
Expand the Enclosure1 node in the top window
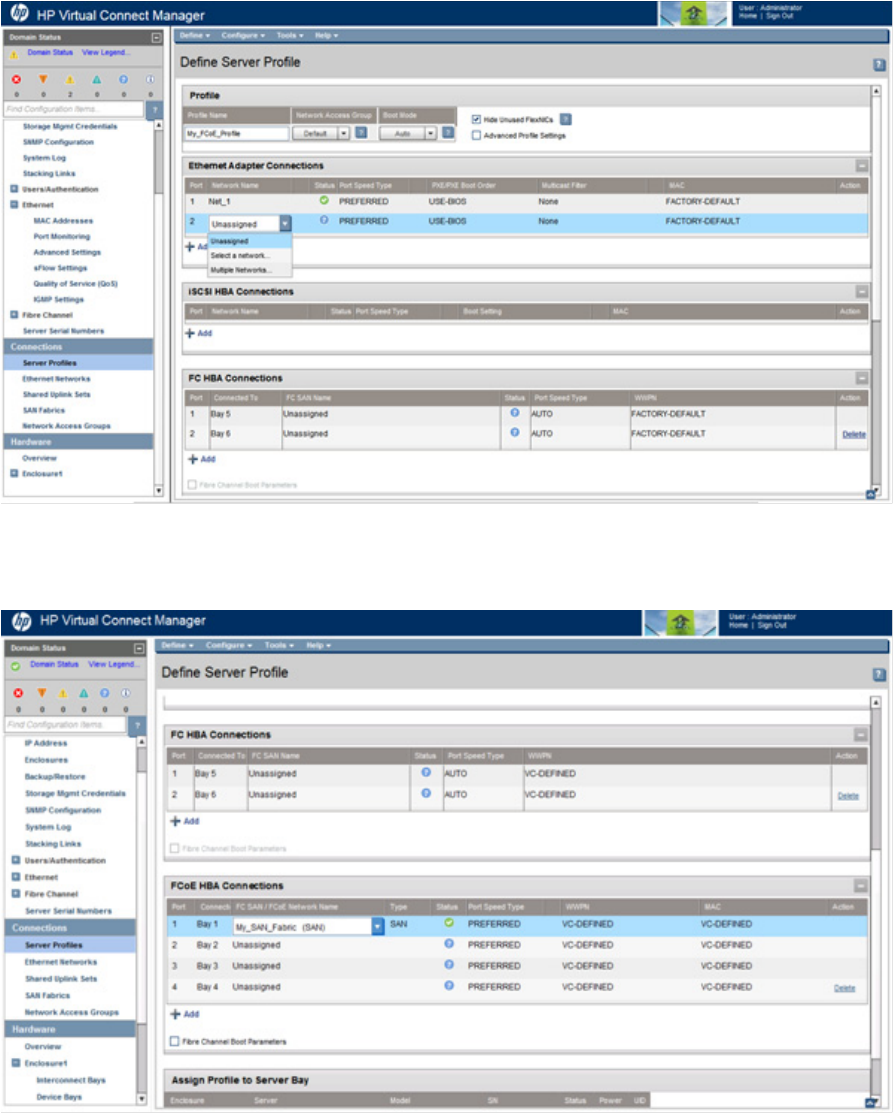coord(14,473)
